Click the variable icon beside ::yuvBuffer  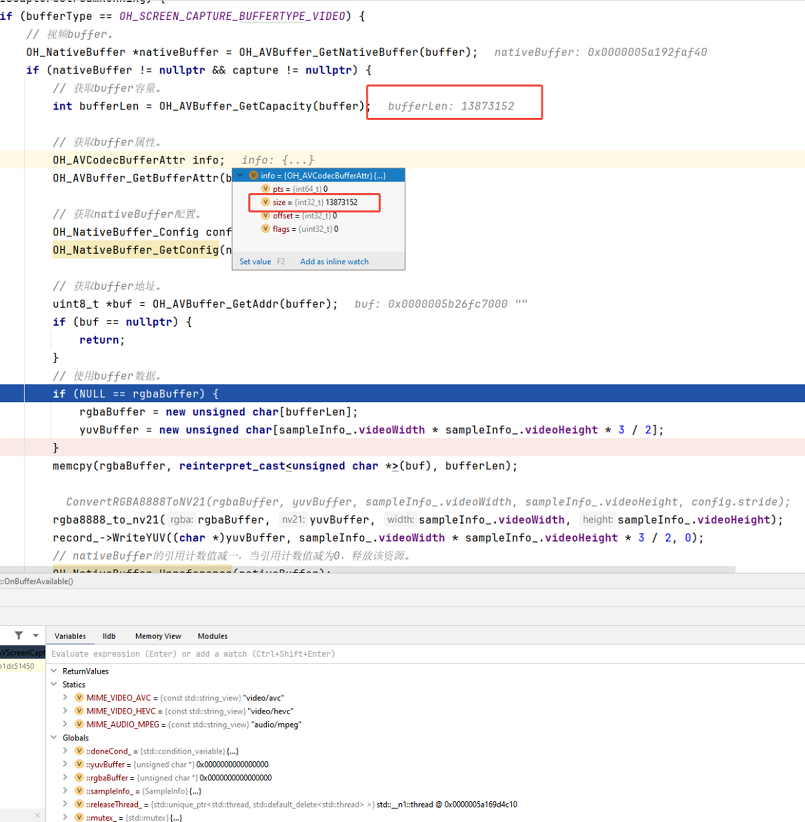[79, 764]
